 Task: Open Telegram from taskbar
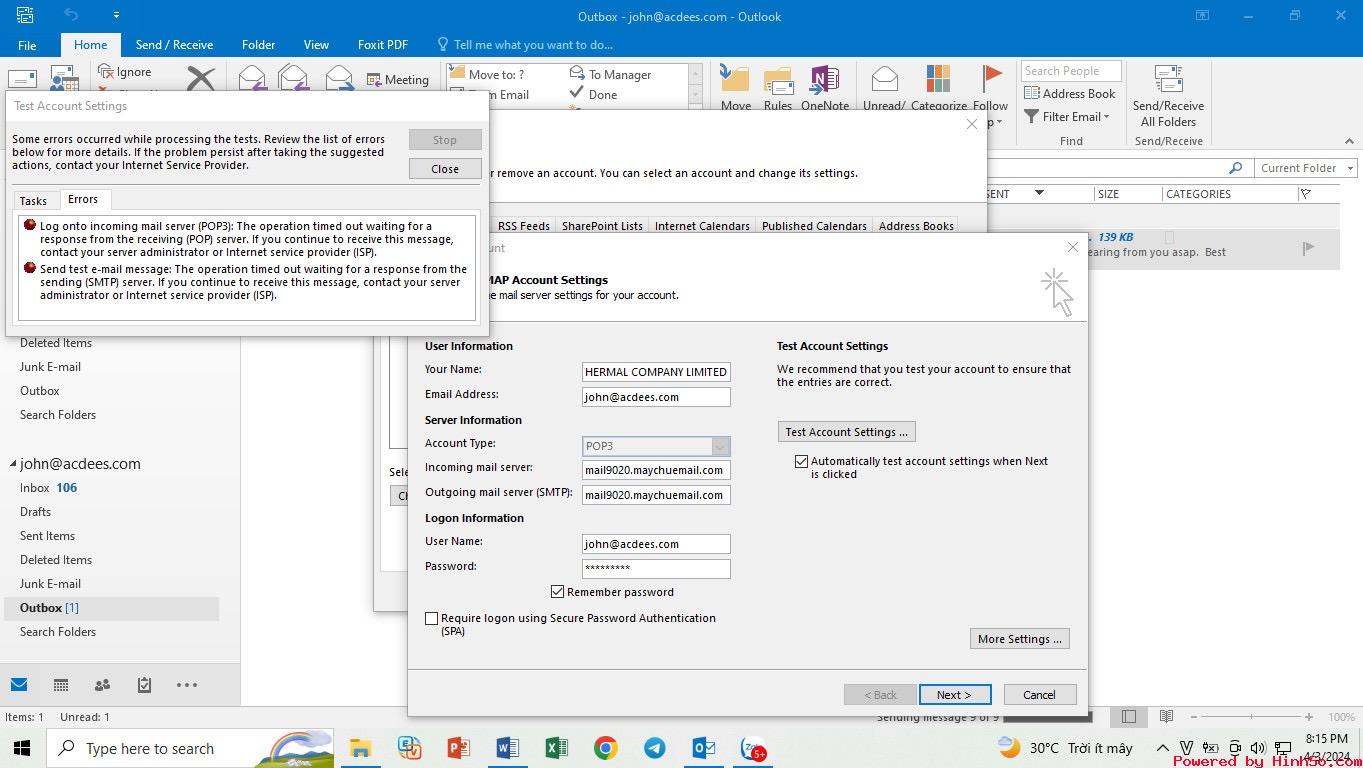pos(655,748)
